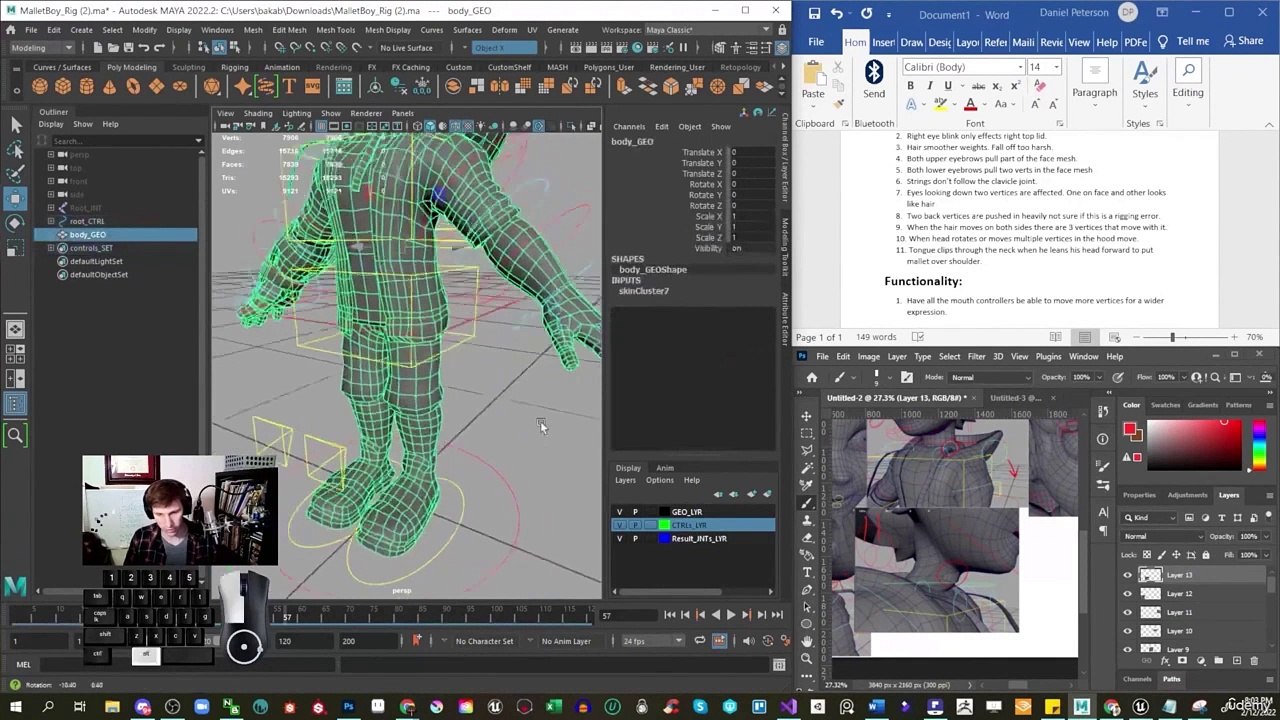Open Photoshop layer blend mode Normal dropdown

pos(1163,536)
